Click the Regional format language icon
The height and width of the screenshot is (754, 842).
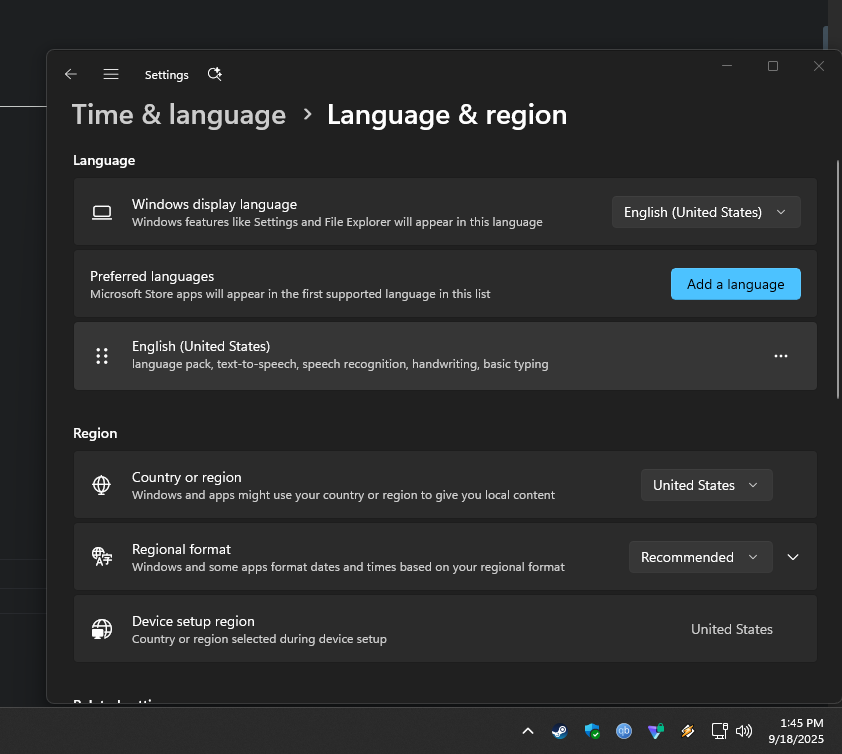click(102, 556)
